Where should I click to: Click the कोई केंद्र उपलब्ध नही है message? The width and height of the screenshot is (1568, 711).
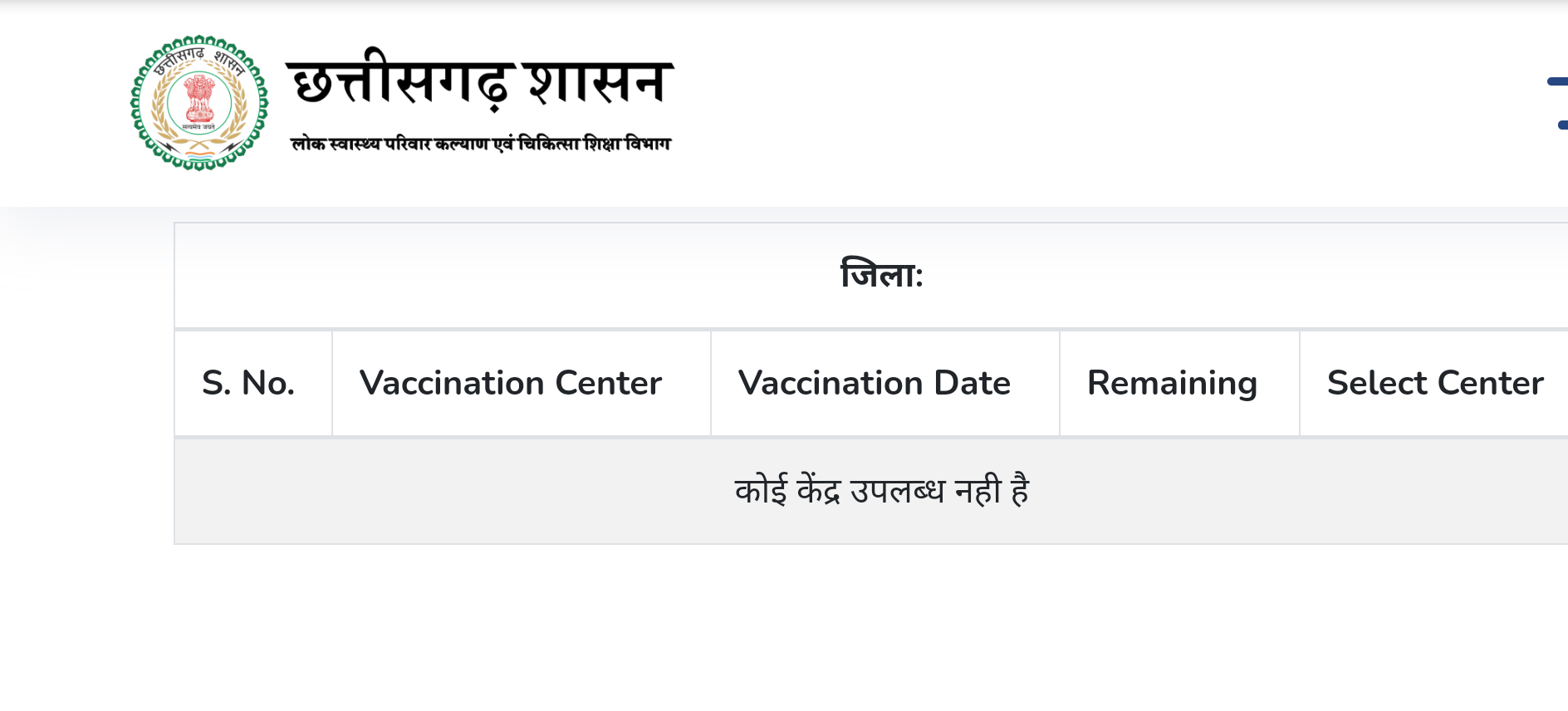tap(881, 491)
